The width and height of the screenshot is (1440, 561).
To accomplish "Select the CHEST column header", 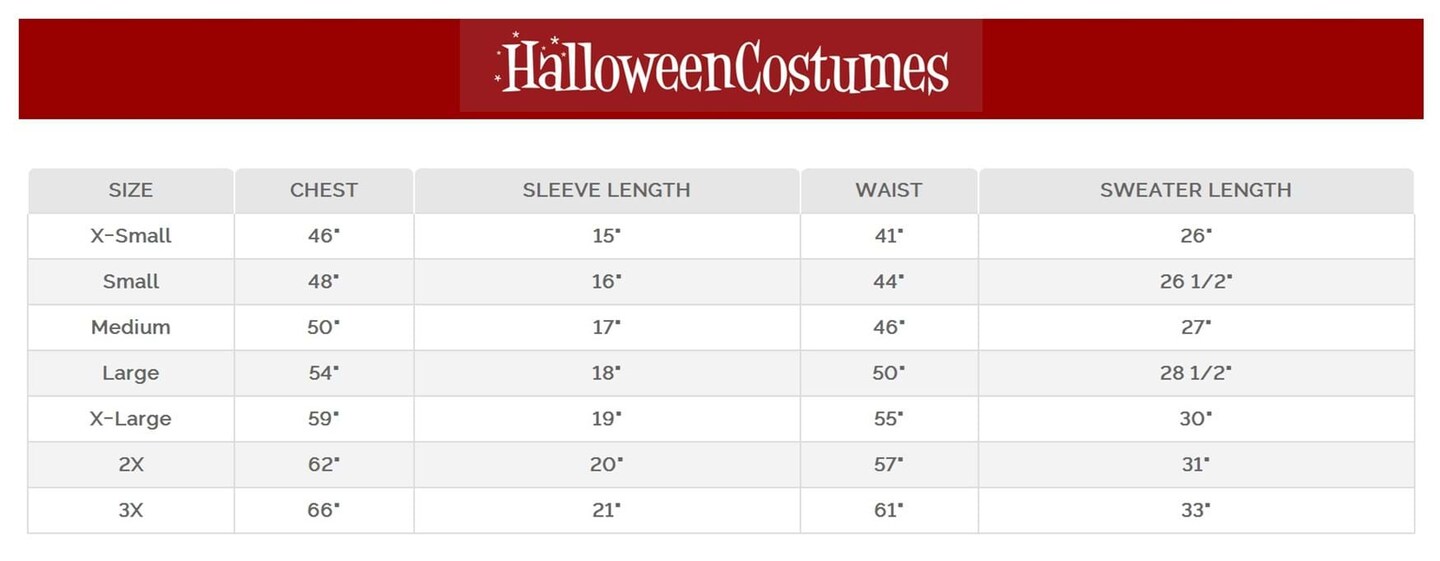I will pos(324,190).
